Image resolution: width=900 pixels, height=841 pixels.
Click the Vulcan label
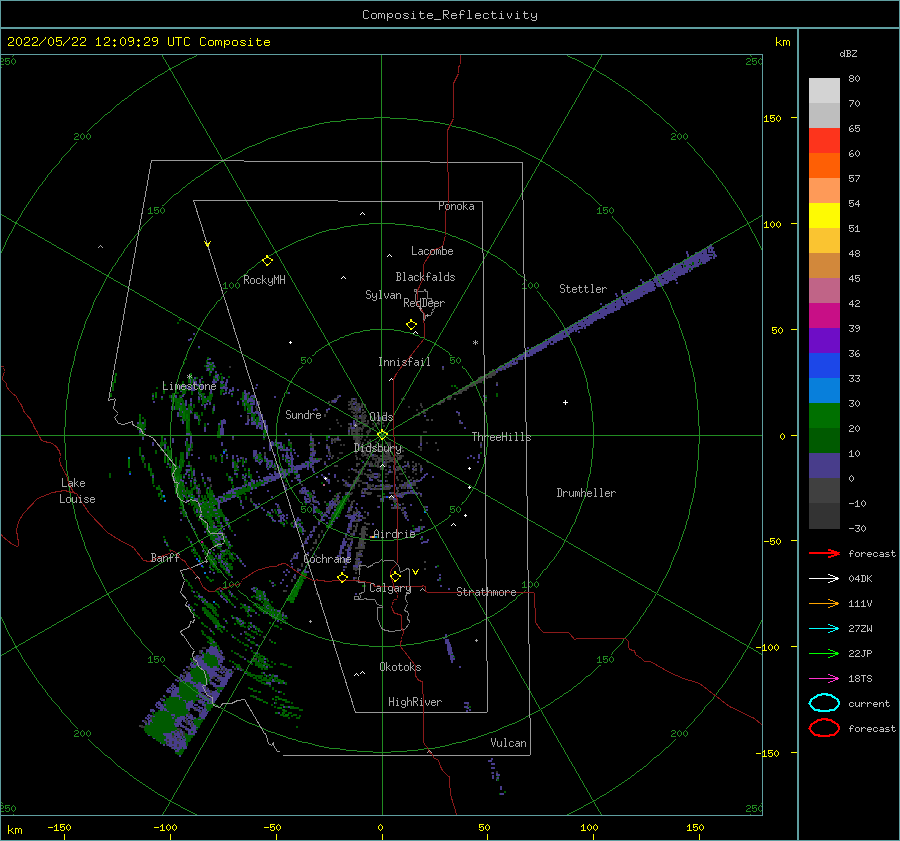coord(508,743)
